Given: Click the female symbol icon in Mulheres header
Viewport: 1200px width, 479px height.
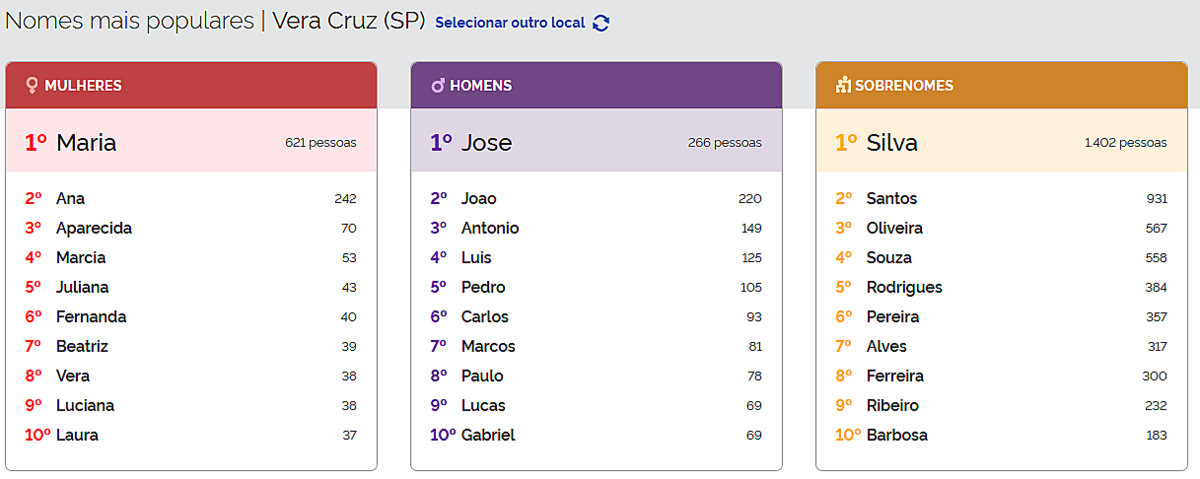Looking at the screenshot, I should 32,86.
